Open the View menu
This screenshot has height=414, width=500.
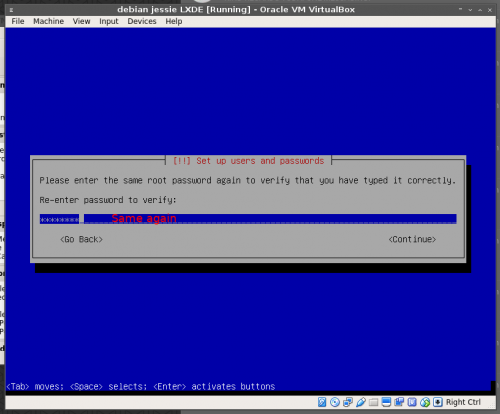(81, 21)
